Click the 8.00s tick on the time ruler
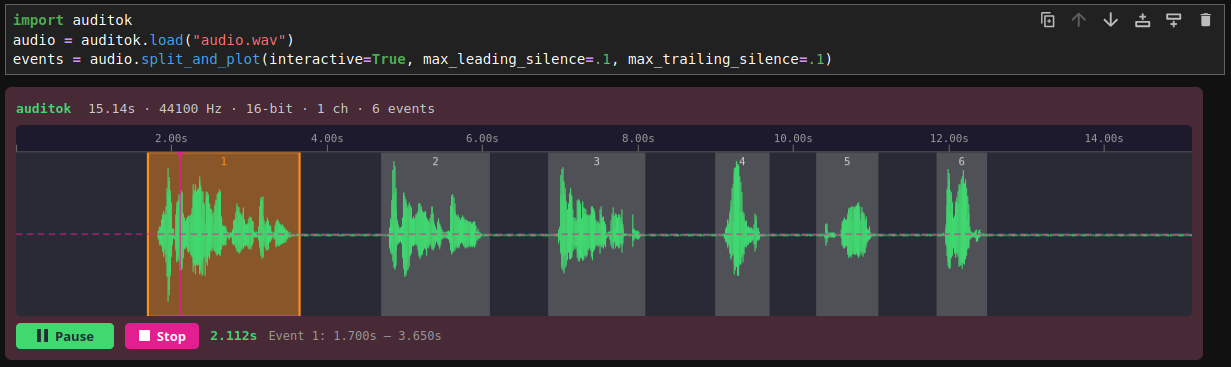 click(637, 138)
